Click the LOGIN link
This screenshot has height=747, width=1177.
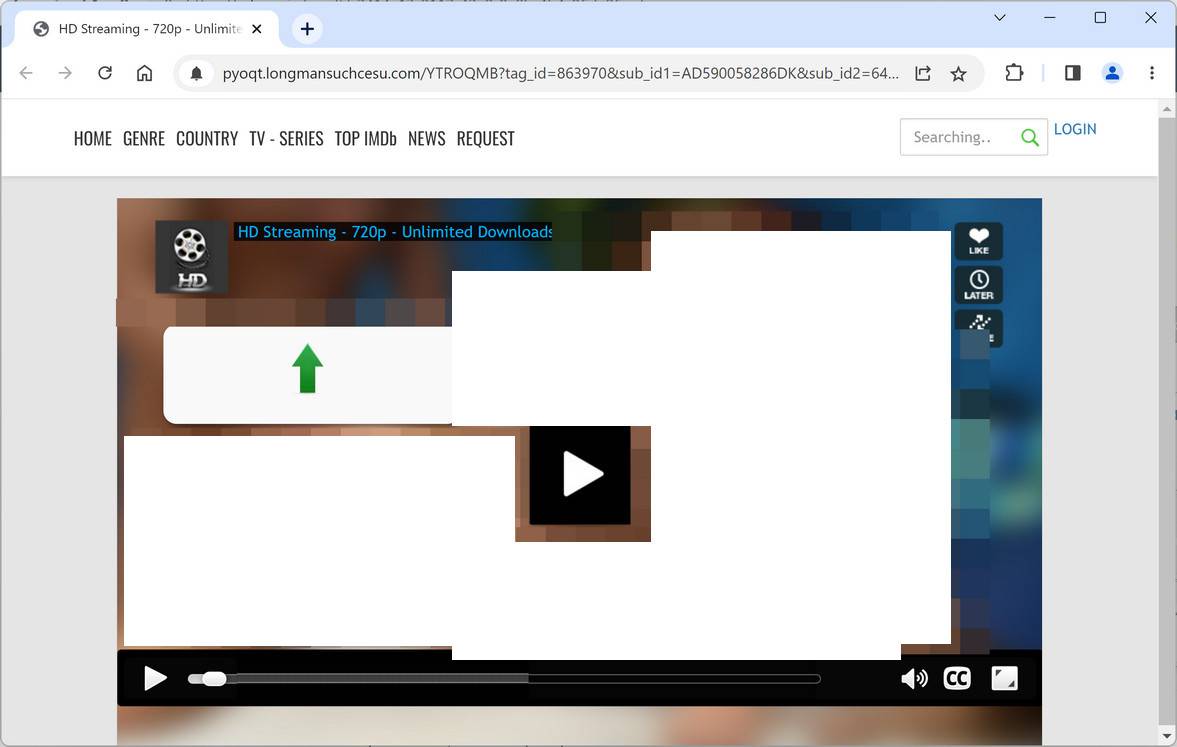point(1075,128)
